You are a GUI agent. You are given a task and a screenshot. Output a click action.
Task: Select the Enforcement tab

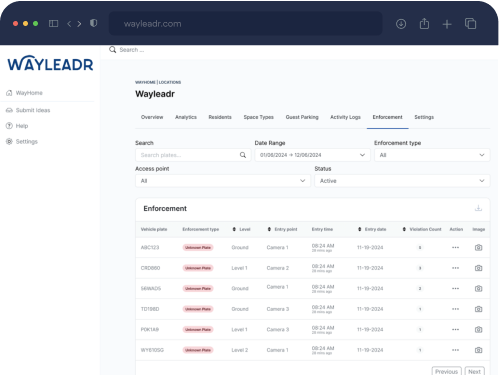tap(387, 117)
